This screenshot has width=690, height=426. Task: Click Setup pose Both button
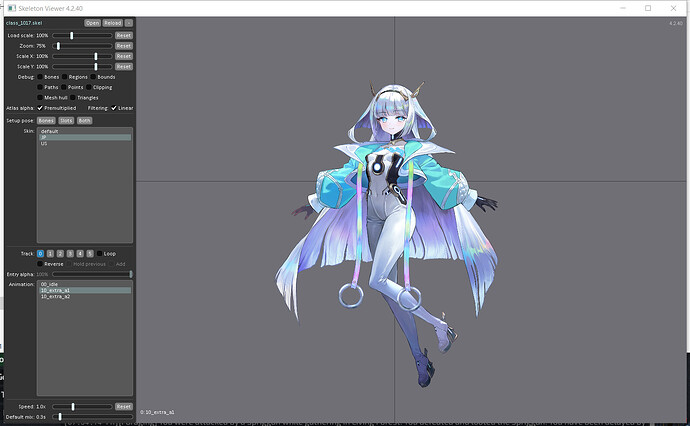point(84,121)
